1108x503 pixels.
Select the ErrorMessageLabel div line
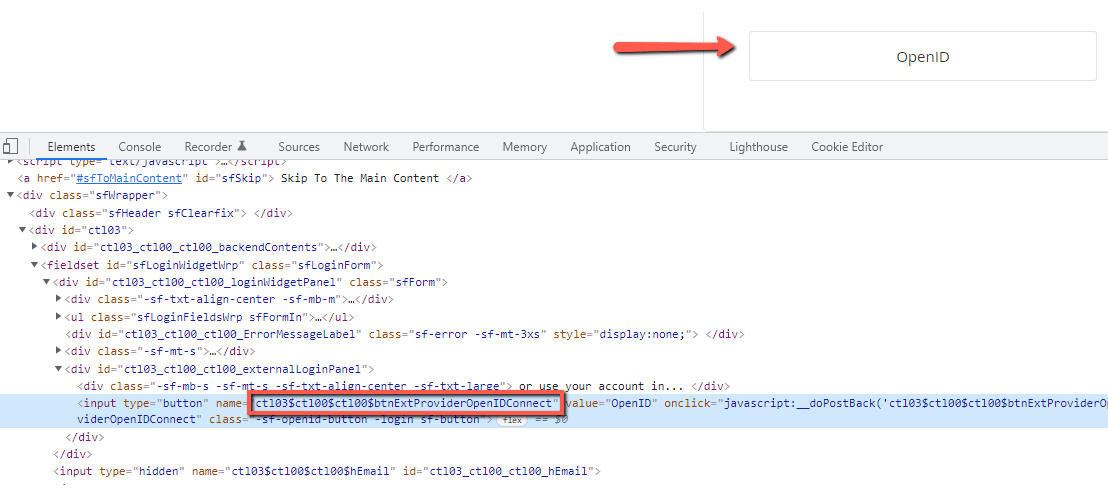point(405,334)
